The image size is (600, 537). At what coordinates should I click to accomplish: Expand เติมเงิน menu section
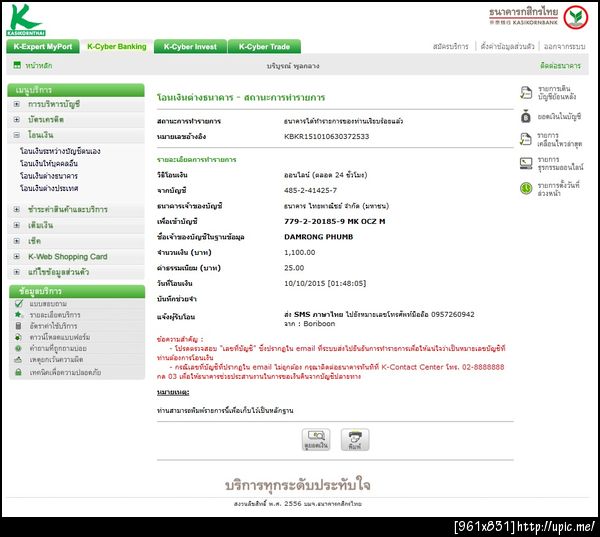(x=16, y=225)
